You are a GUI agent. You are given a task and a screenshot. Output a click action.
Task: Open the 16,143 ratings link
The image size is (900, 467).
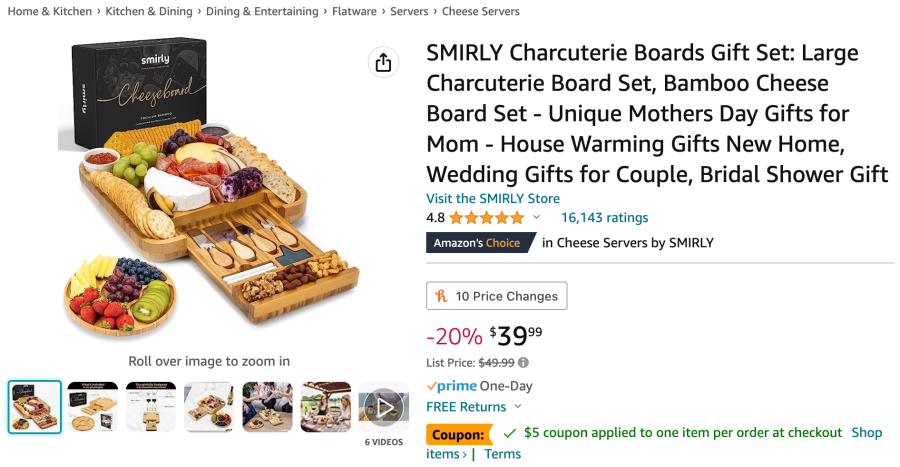coord(604,218)
